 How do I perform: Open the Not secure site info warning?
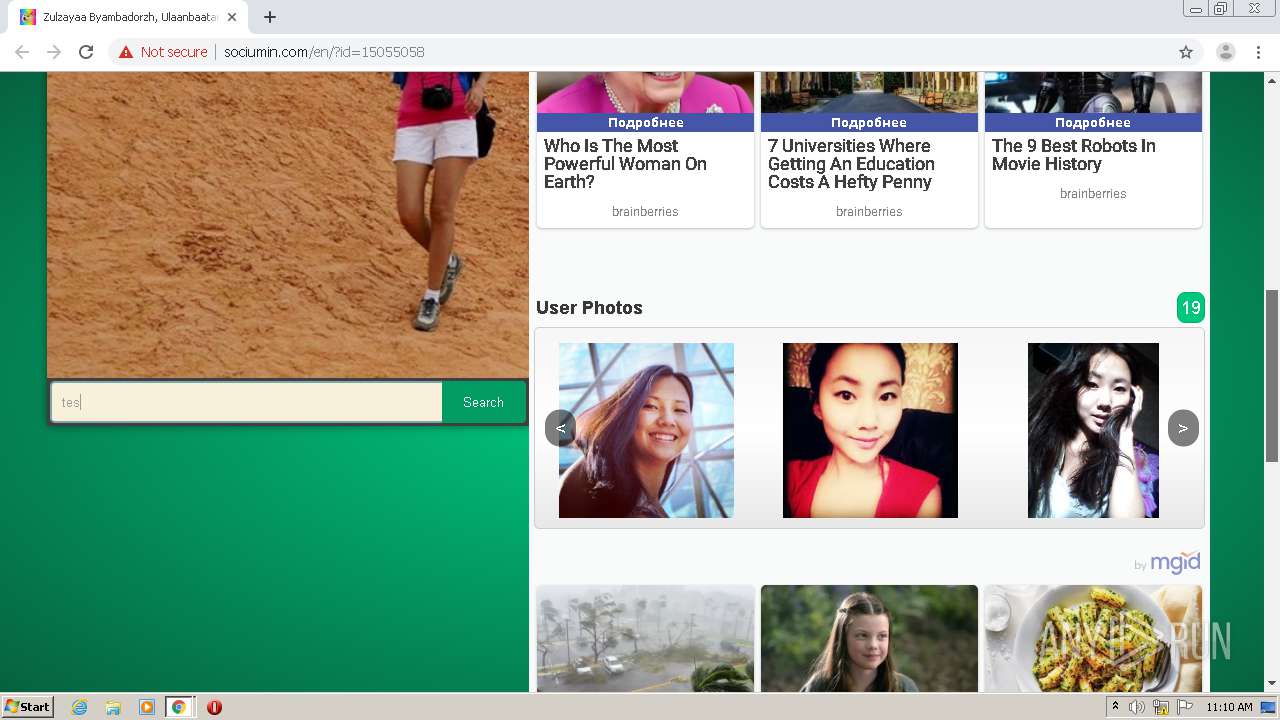pyautogui.click(x=163, y=52)
